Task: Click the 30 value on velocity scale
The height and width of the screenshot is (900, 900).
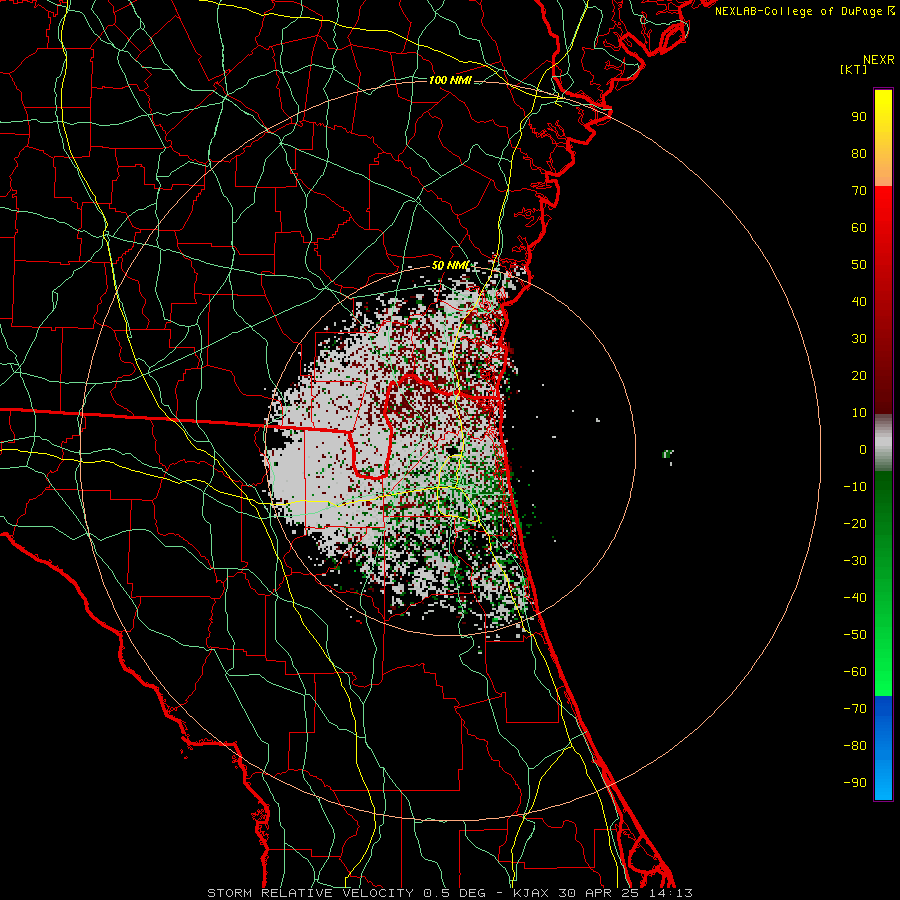Action: tap(859, 339)
